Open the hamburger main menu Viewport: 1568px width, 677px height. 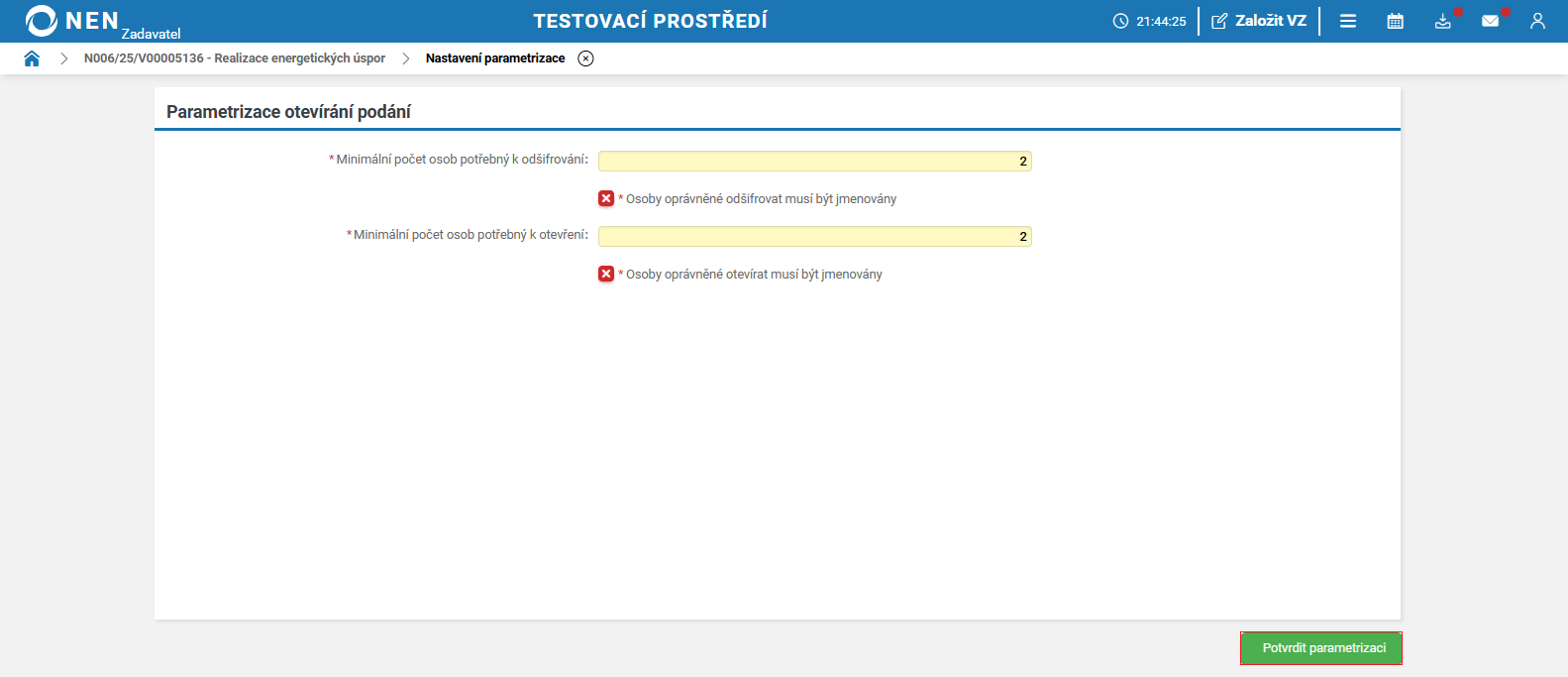pyautogui.click(x=1348, y=21)
